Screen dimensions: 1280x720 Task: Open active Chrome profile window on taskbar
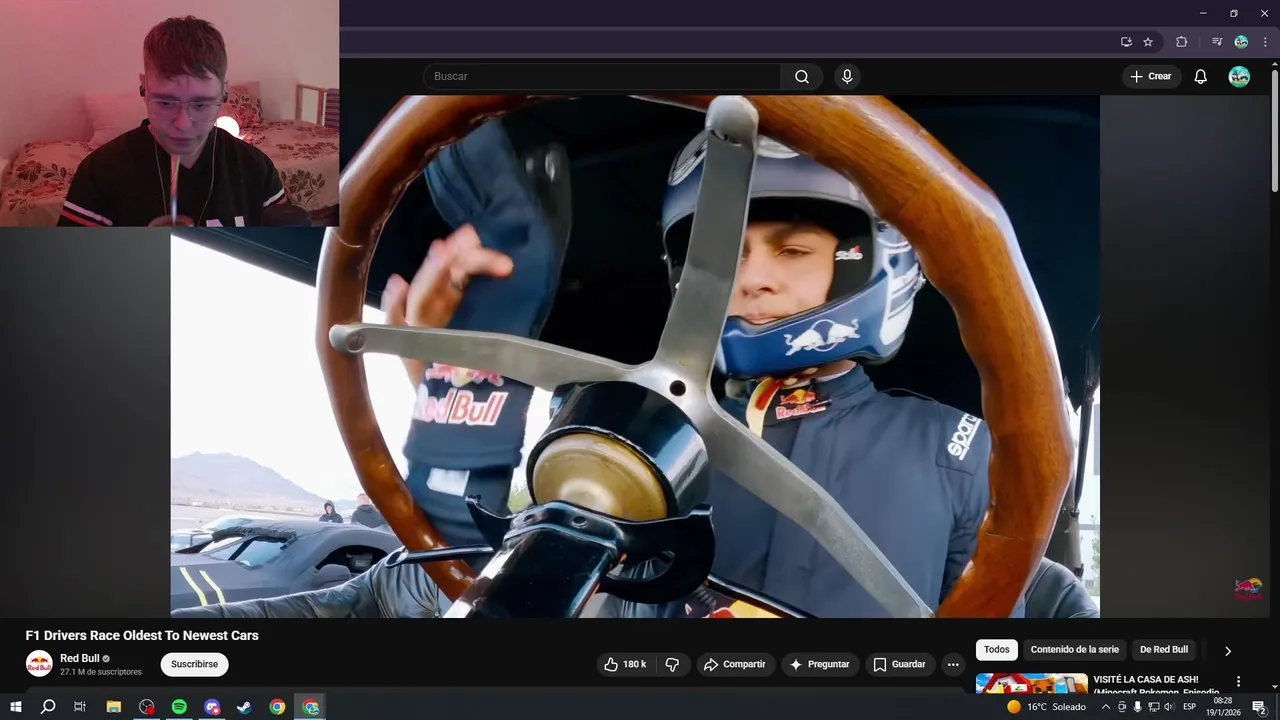pyautogui.click(x=311, y=707)
